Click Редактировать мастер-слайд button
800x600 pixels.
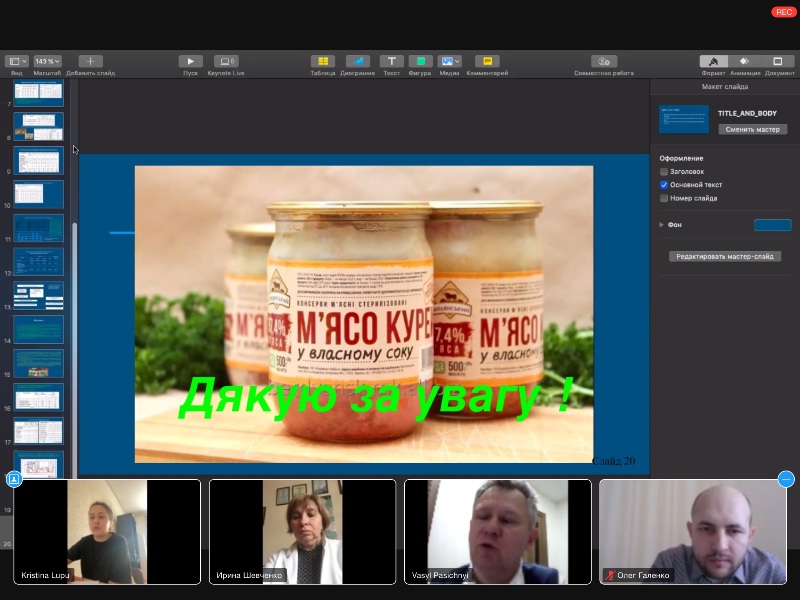725,257
